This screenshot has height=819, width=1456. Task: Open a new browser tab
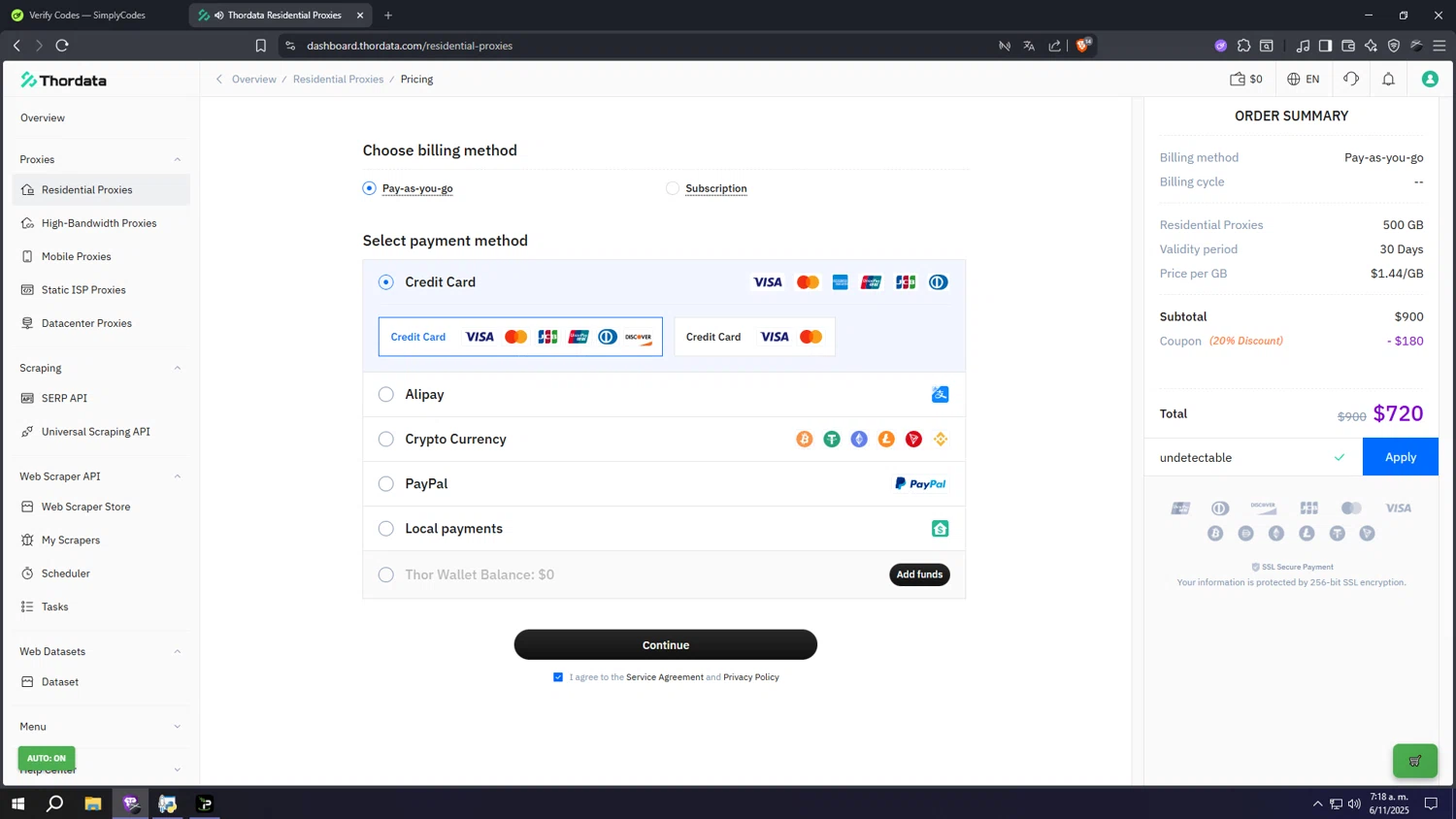pyautogui.click(x=388, y=16)
